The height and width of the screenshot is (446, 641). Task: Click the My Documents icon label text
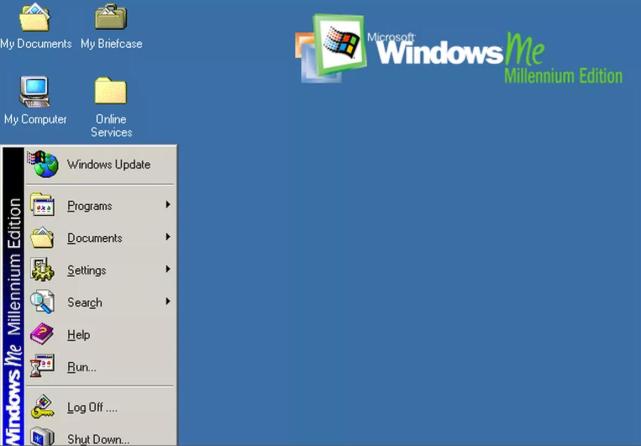pos(36,44)
